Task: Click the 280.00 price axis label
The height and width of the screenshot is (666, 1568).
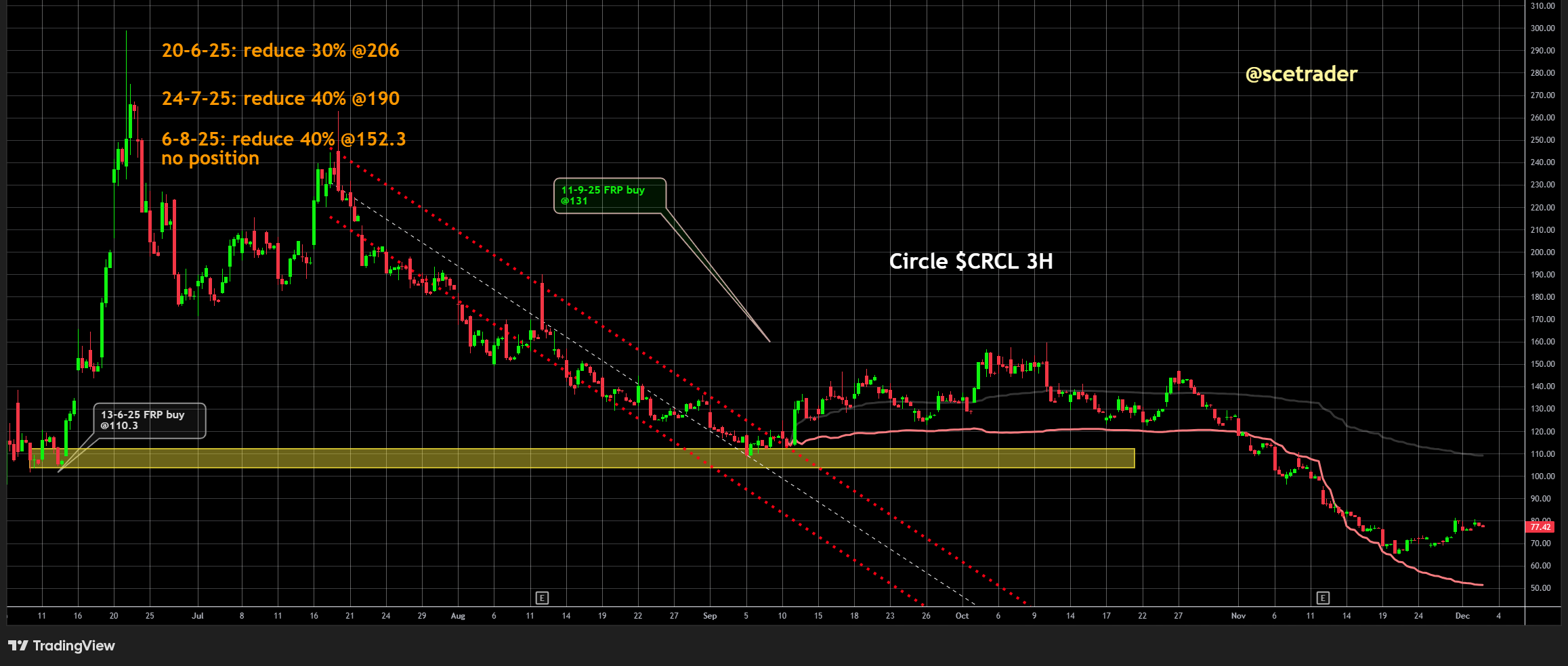Action: point(1542,73)
